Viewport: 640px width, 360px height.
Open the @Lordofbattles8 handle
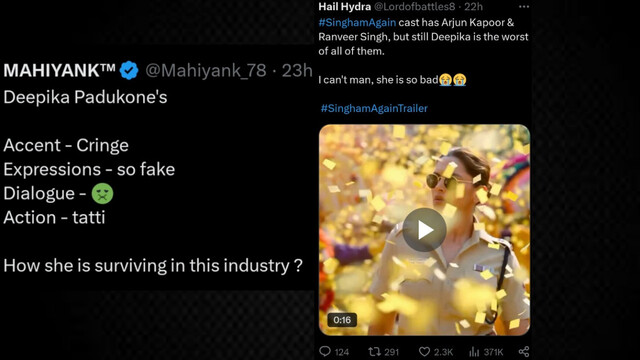(414, 7)
